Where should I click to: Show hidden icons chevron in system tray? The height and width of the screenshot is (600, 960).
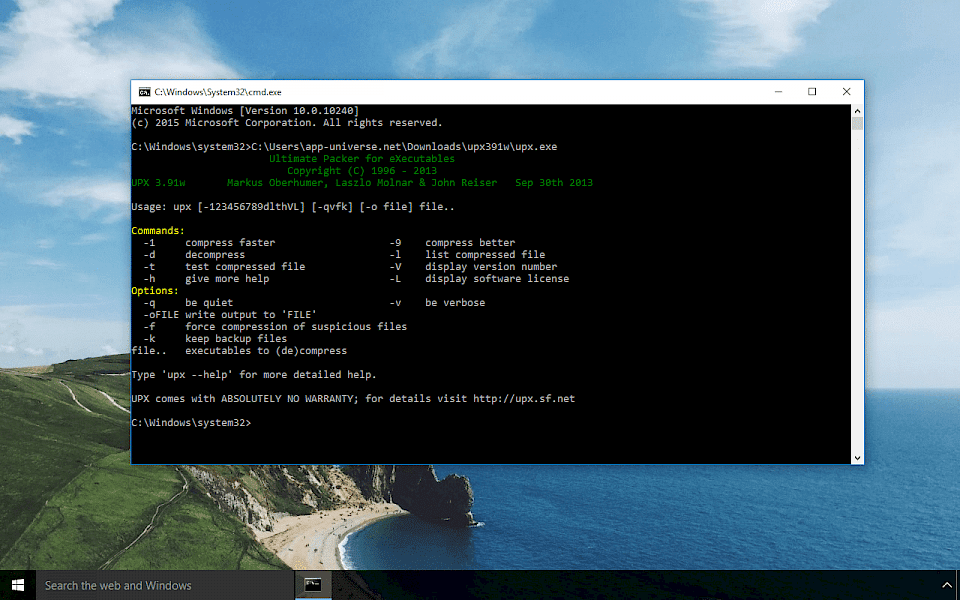pyautogui.click(x=947, y=585)
